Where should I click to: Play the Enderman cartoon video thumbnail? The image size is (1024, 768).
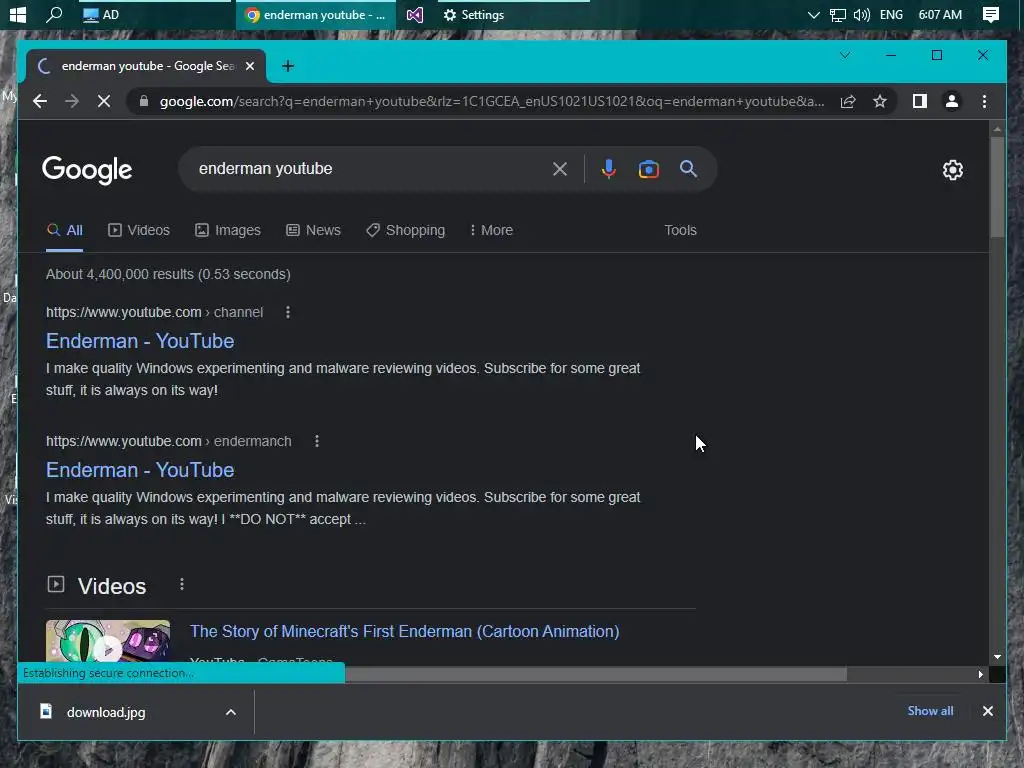pyautogui.click(x=108, y=641)
